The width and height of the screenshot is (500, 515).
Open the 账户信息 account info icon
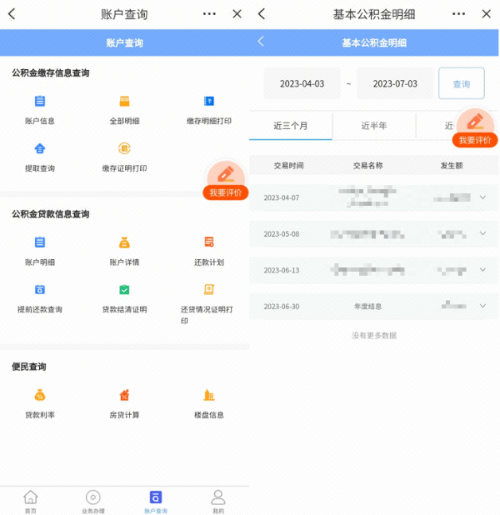tap(40, 101)
